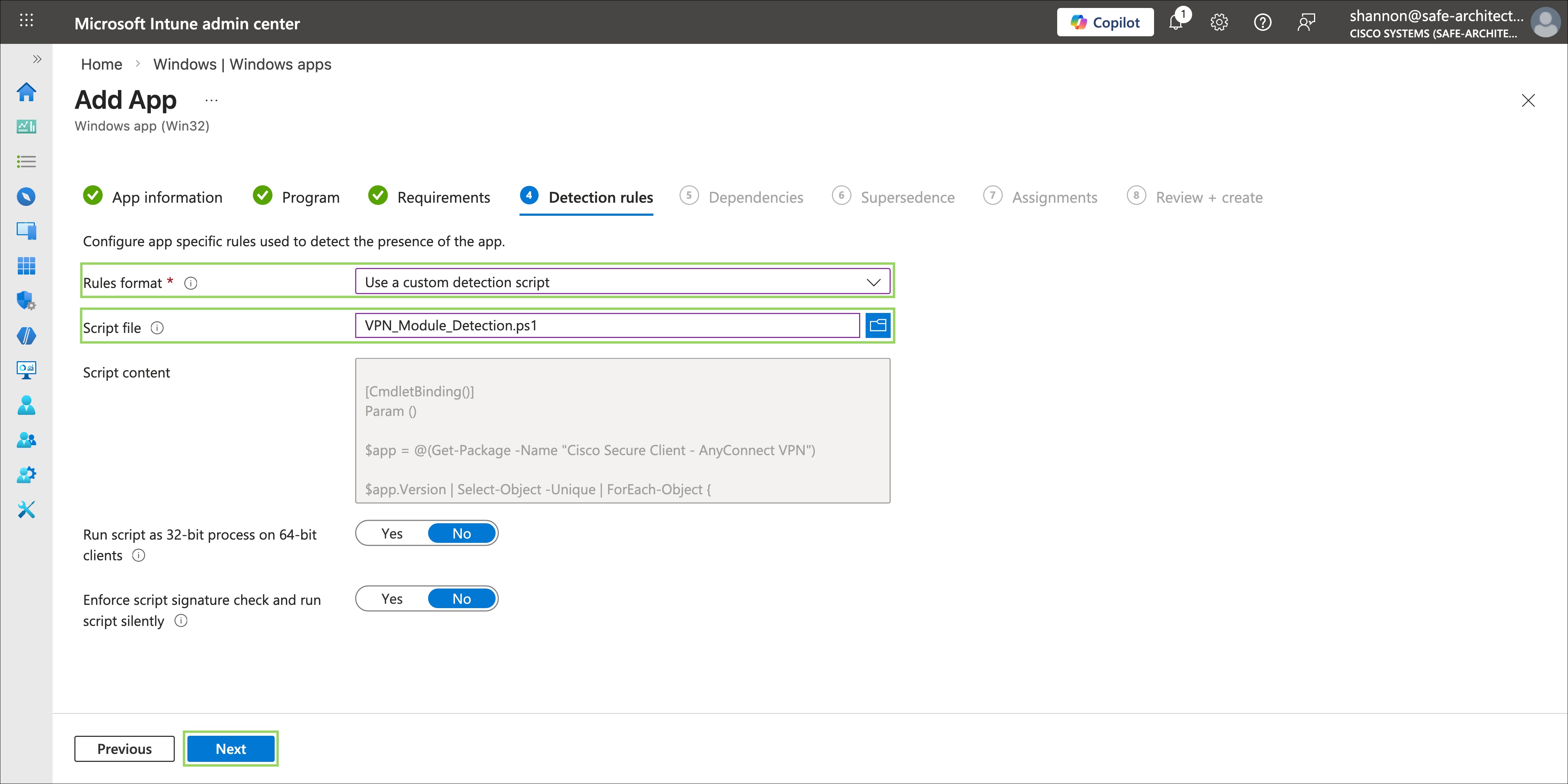
Task: Select the Detection rules step
Action: [x=586, y=197]
